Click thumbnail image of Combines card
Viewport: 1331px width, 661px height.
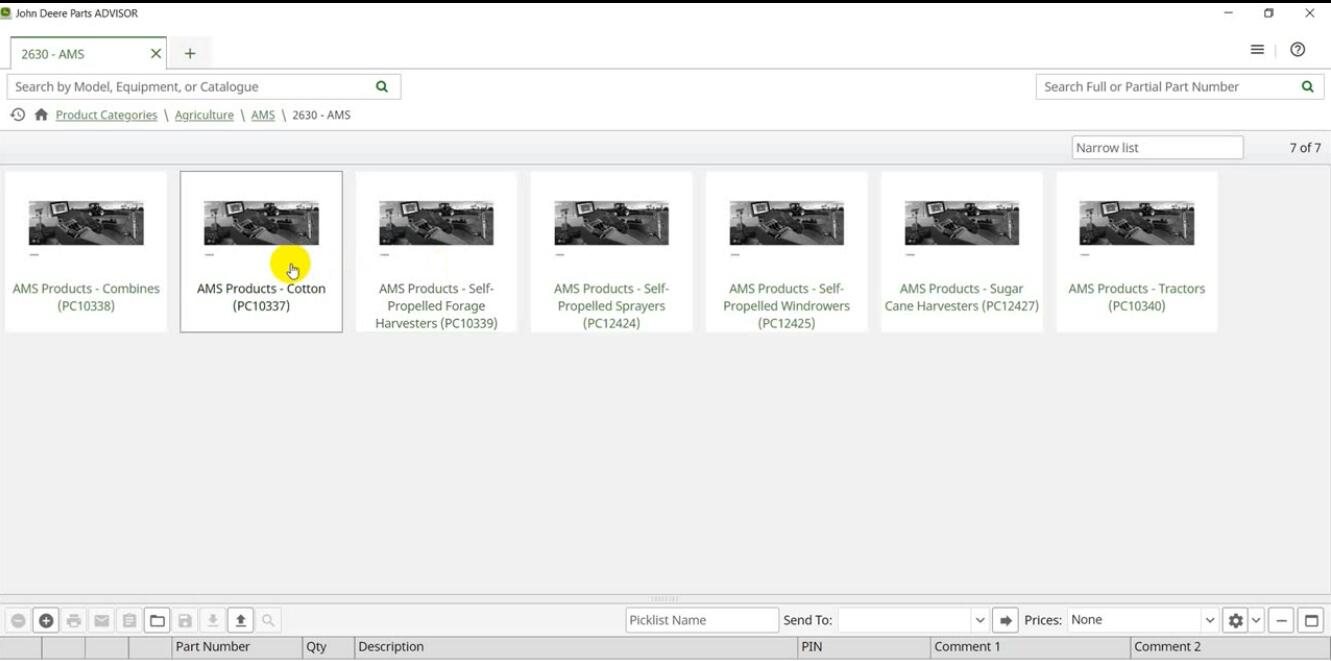(86, 223)
